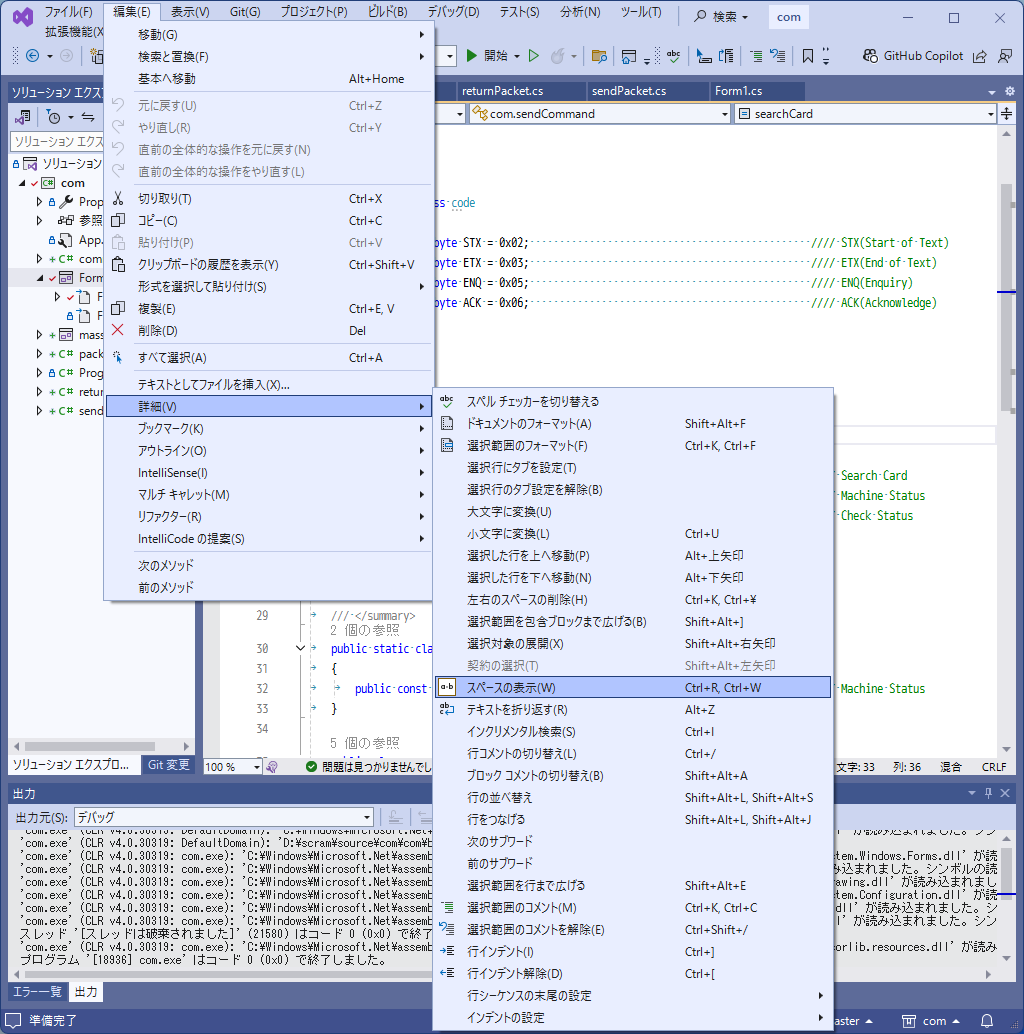Click the line indent icon in submenu
This screenshot has width=1024, height=1034.
click(x=447, y=951)
